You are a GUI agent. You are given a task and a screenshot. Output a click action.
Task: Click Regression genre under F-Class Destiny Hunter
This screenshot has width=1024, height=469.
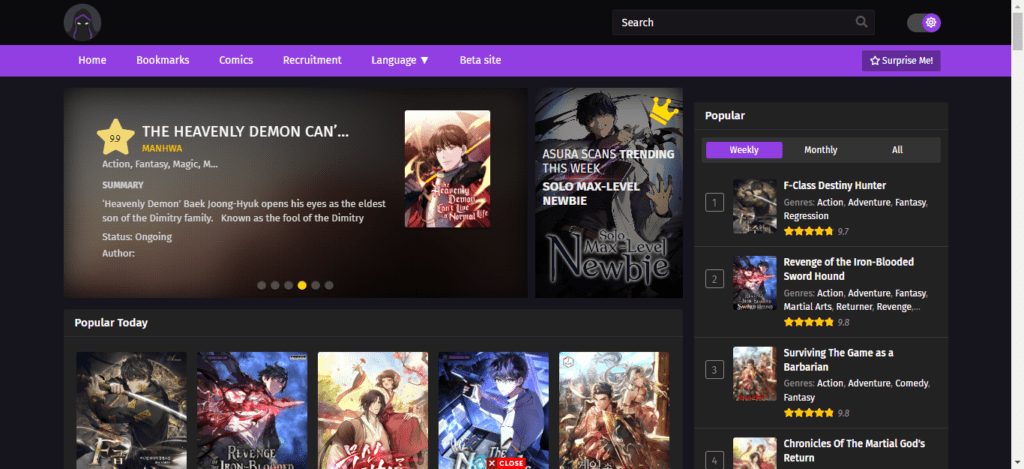(x=806, y=216)
